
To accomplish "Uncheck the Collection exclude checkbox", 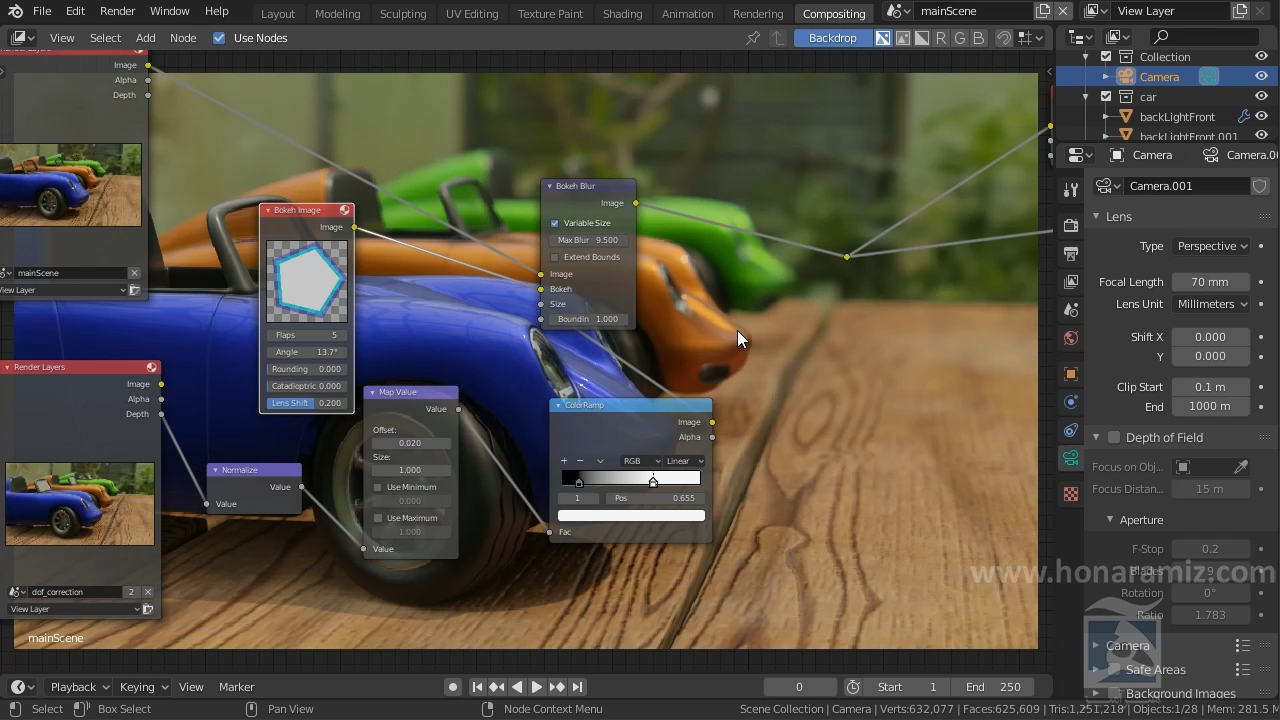I will pyautogui.click(x=1106, y=57).
